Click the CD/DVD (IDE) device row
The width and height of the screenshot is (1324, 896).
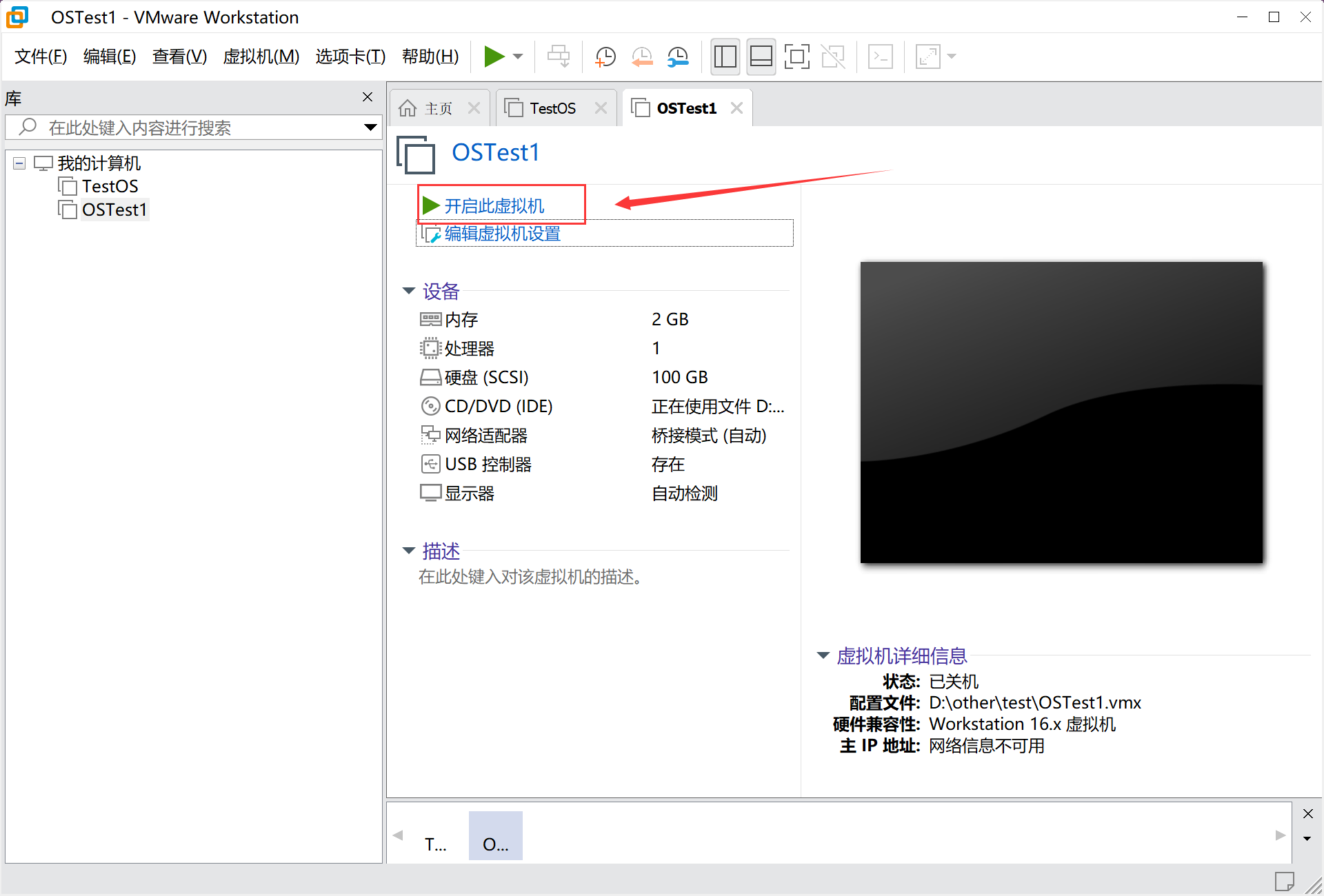602,406
